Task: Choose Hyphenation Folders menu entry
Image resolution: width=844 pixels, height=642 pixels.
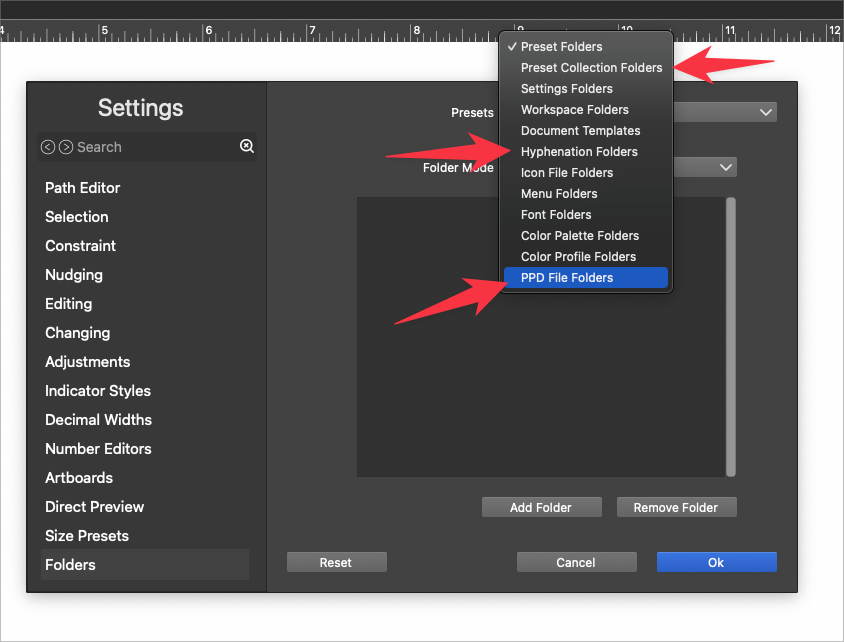Action: pyautogui.click(x=579, y=152)
